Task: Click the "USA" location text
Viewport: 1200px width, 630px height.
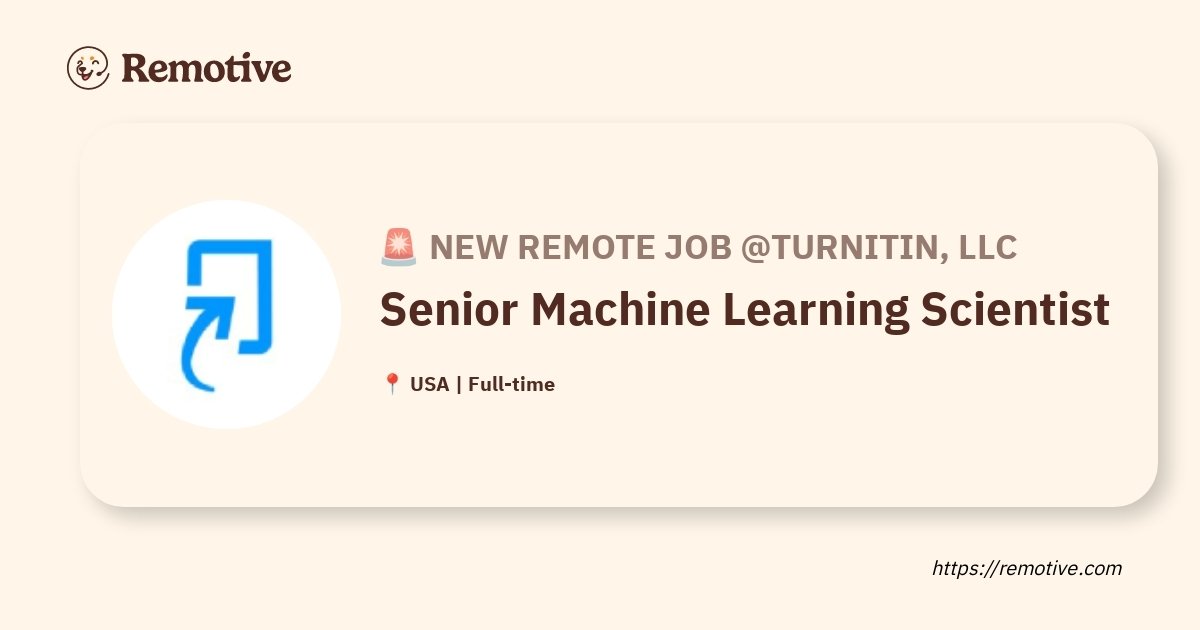Action: (429, 384)
